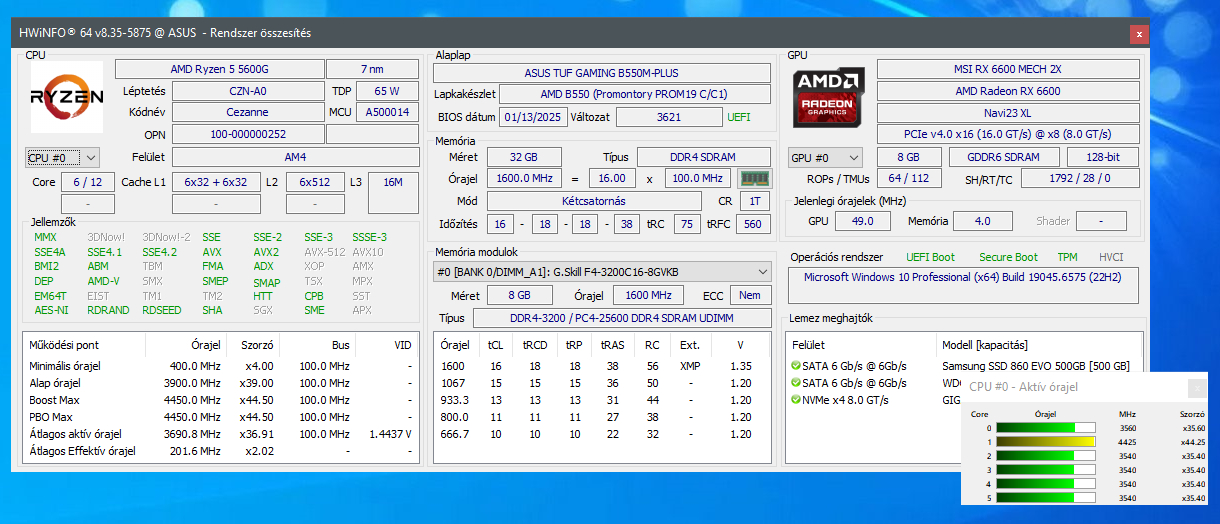Click the green memory module icon
This screenshot has height=524, width=1220.
pos(754,179)
